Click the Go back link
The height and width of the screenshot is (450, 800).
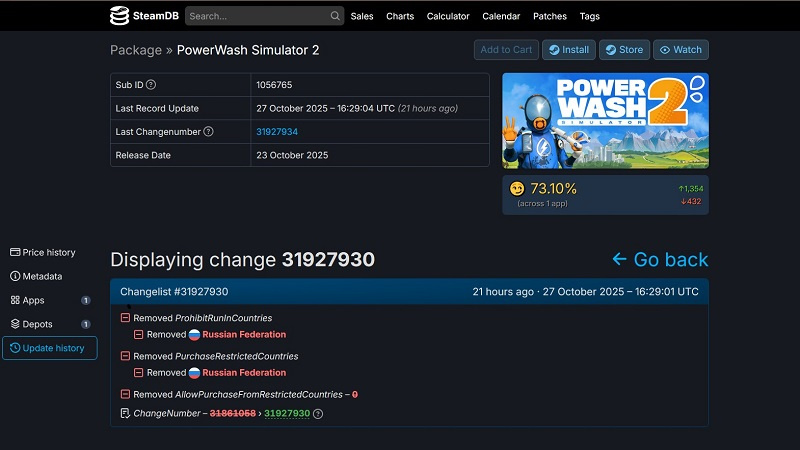[660, 260]
